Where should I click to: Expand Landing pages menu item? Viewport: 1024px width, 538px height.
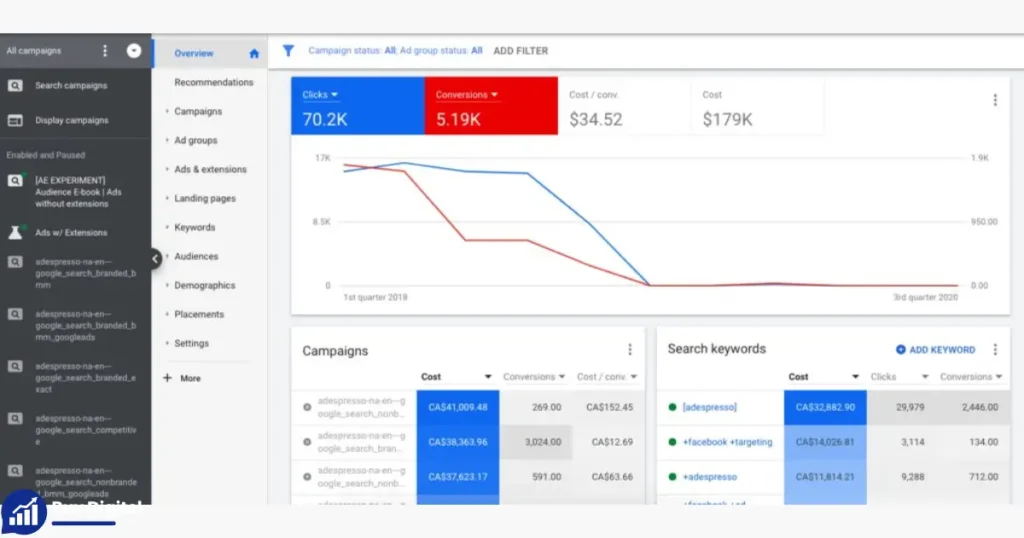(204, 198)
